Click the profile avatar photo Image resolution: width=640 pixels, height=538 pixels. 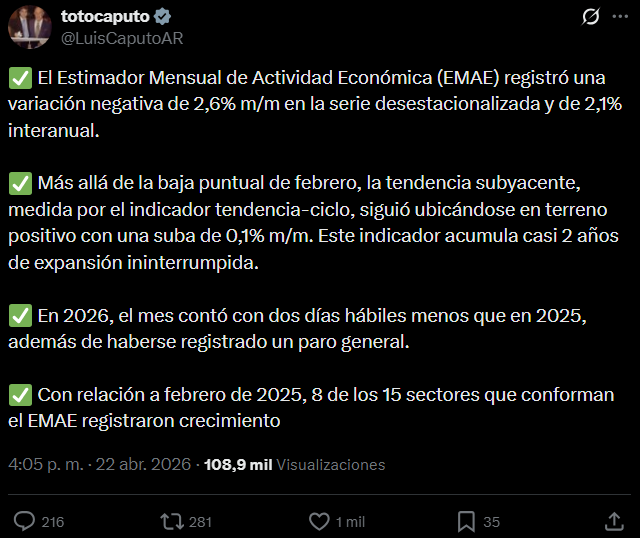tap(30, 27)
